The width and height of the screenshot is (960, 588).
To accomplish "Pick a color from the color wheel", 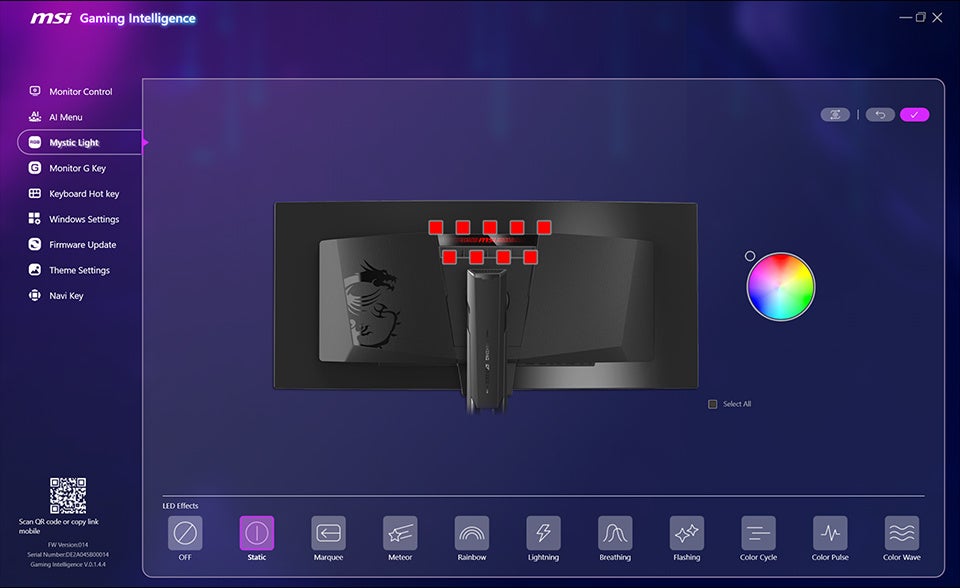I will pos(780,286).
